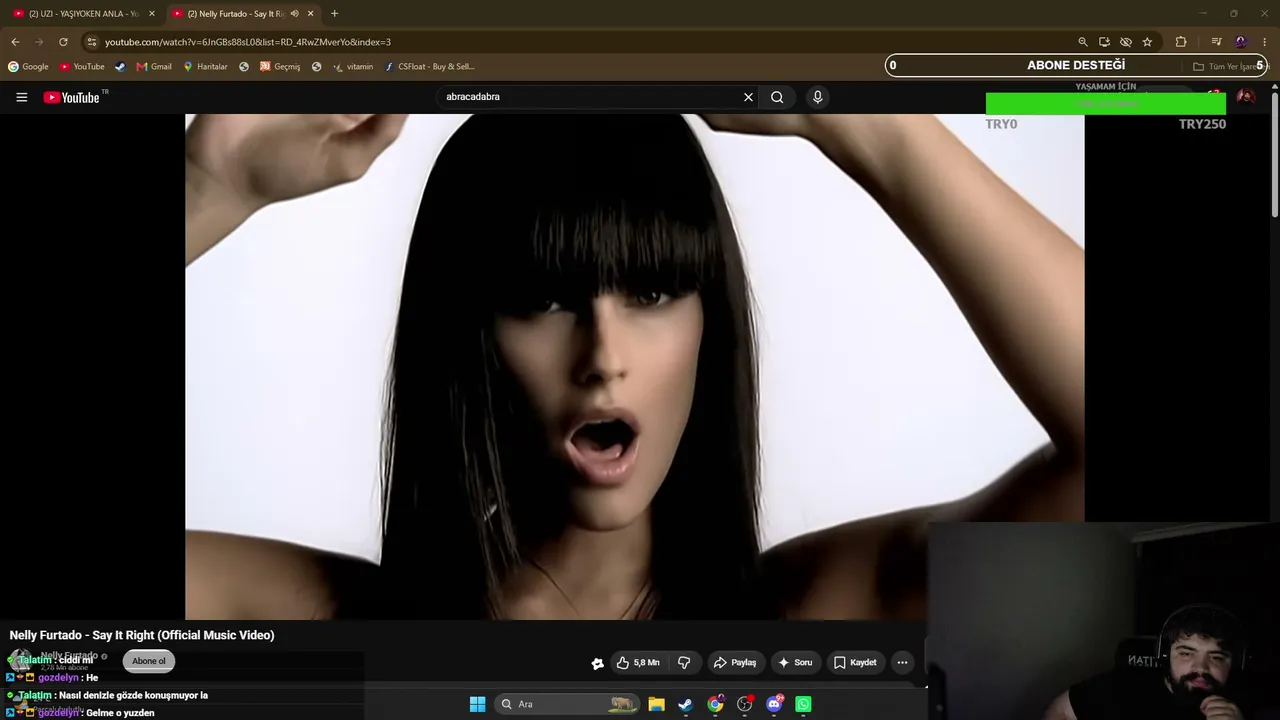Viewport: 1280px width, 720px height.
Task: Dislike the Nelly Furtado video
Action: click(x=684, y=662)
